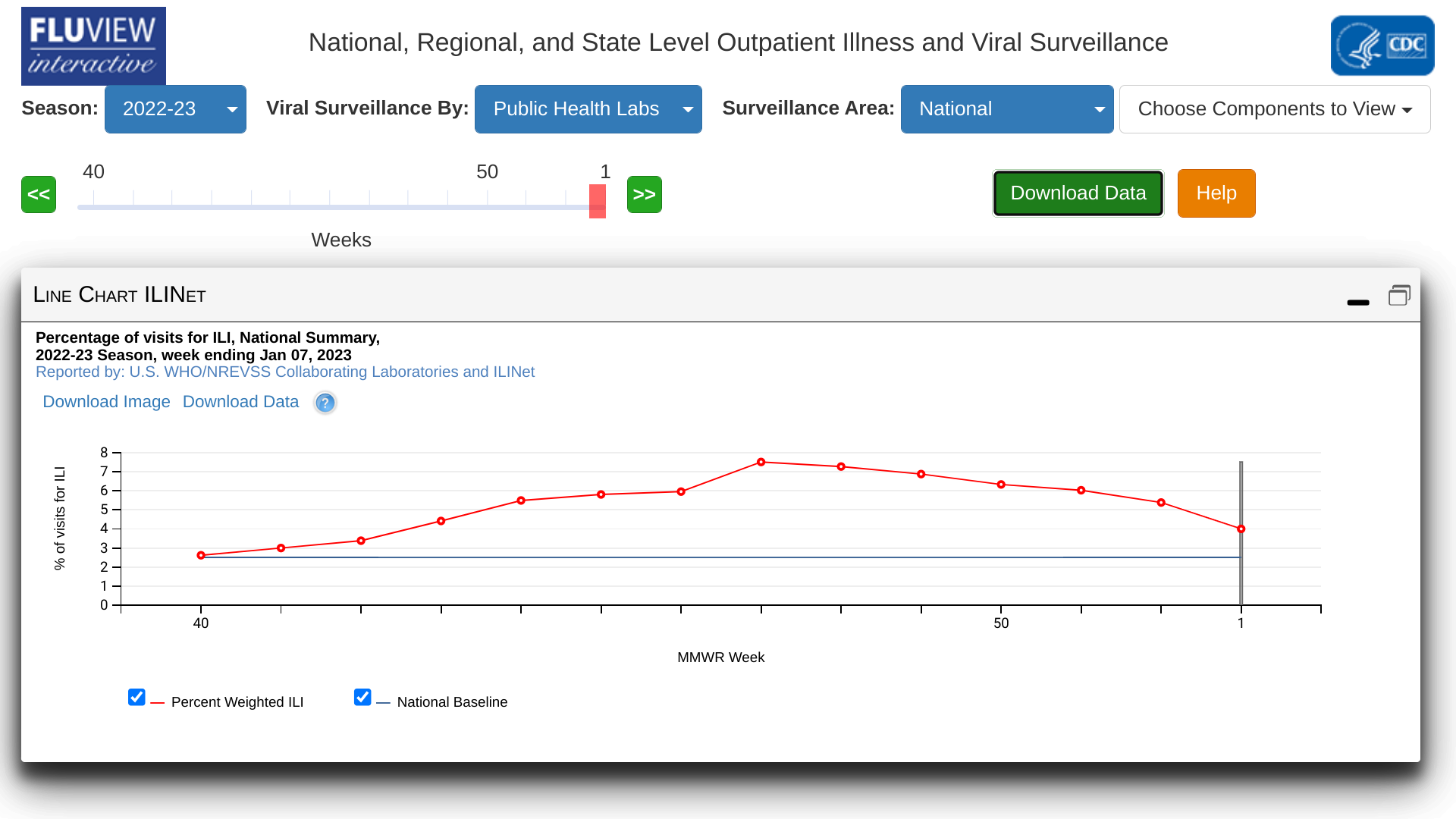This screenshot has height=819, width=1456.
Task: Click the red weeks slider handle
Action: coord(598,201)
